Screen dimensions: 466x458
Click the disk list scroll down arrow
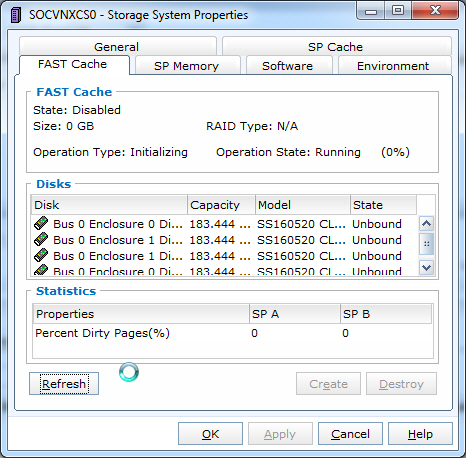click(426, 267)
